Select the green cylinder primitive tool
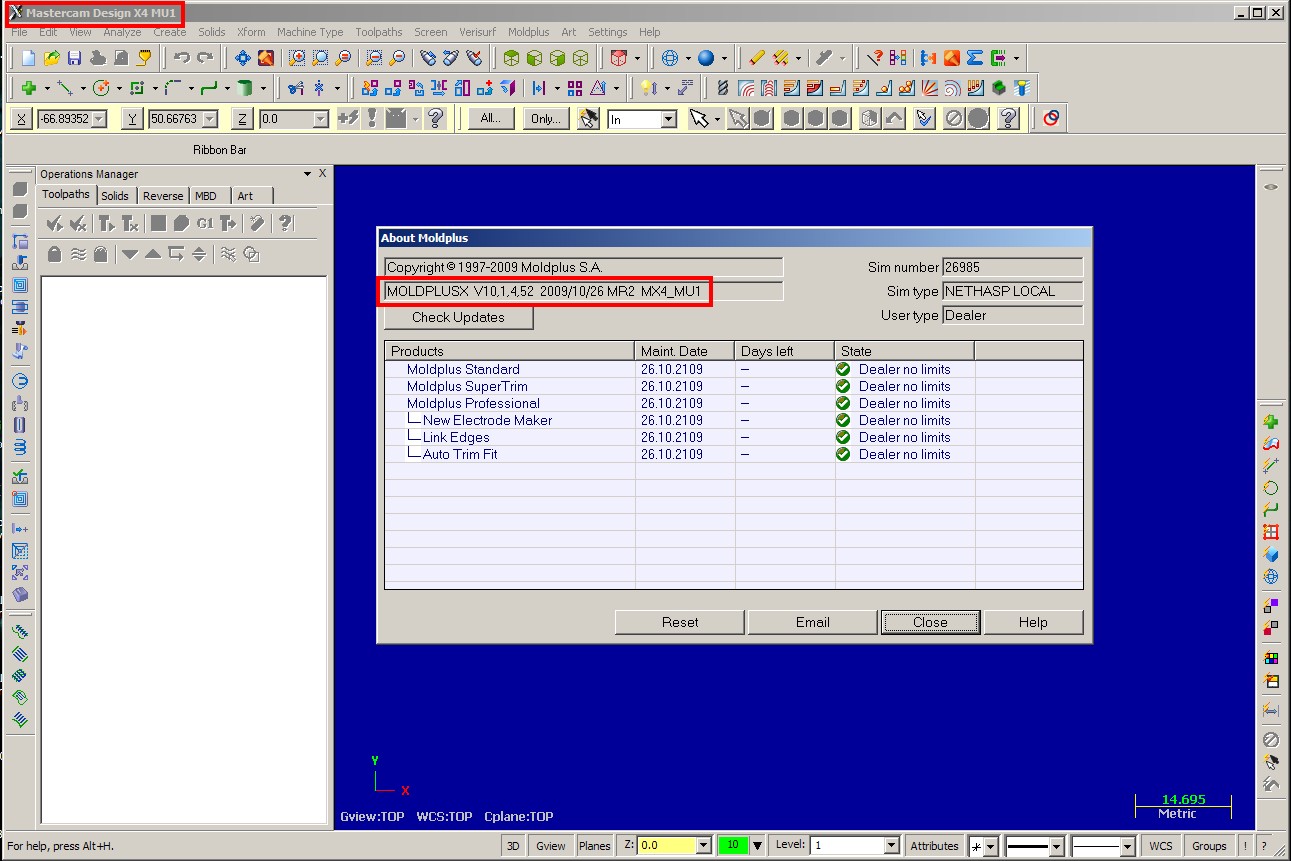Screen dimensions: 1291x861 click(x=245, y=88)
